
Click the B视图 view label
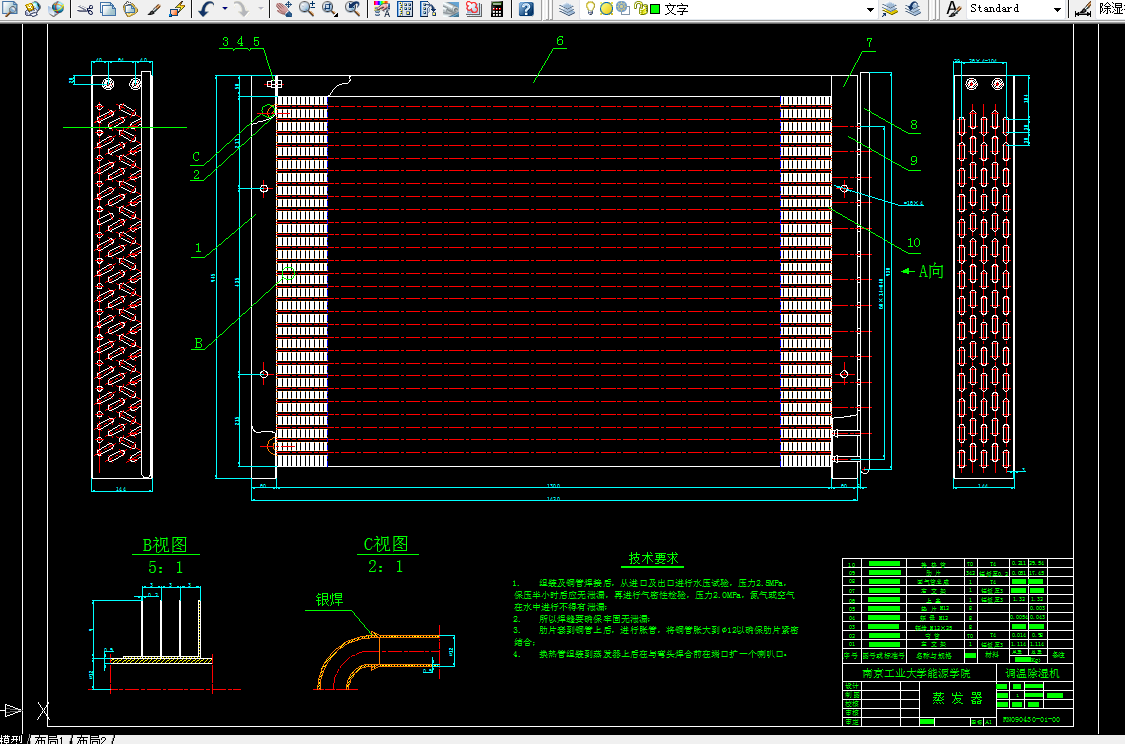pyautogui.click(x=165, y=545)
